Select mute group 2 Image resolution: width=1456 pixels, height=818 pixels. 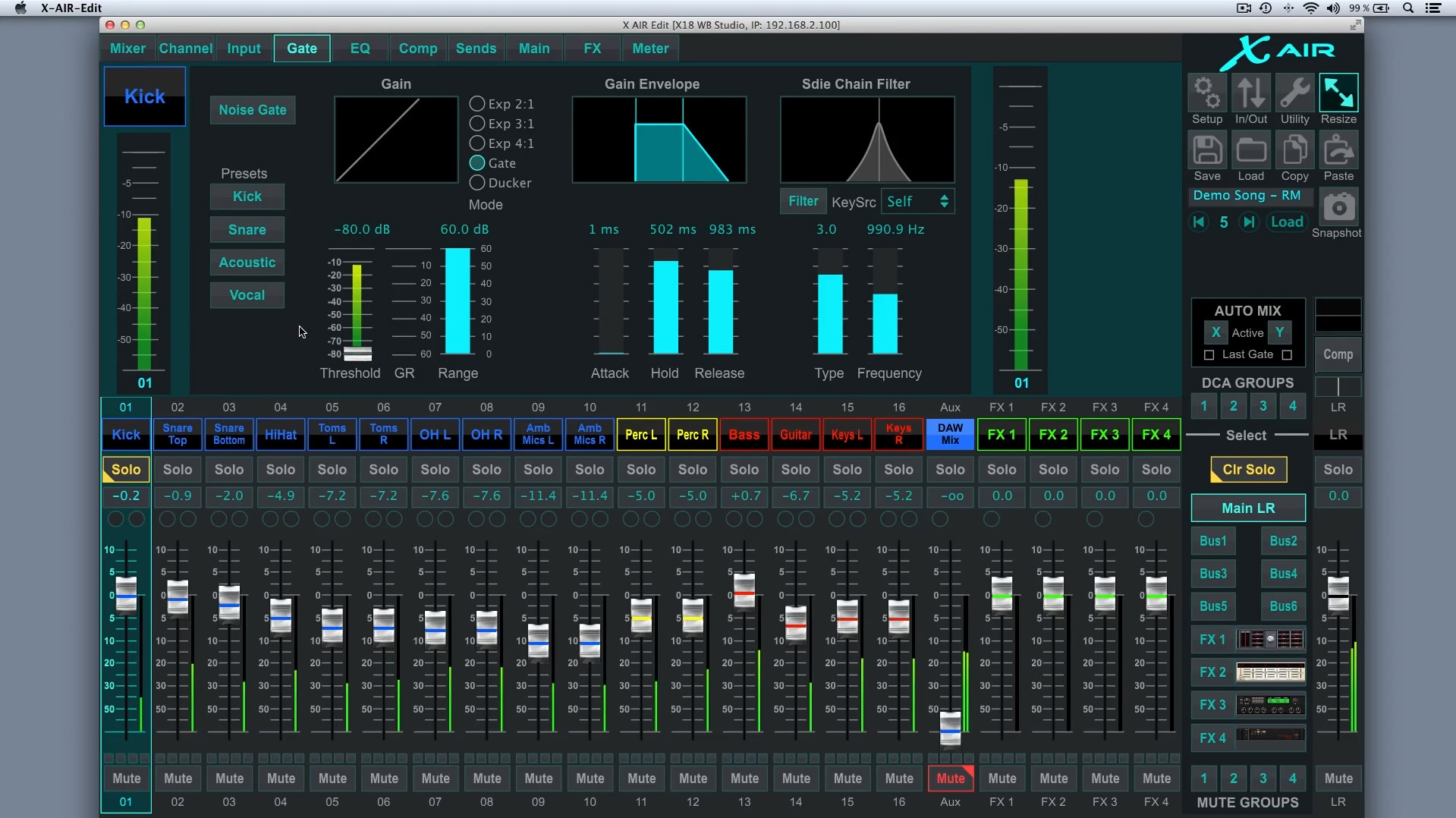point(1234,778)
